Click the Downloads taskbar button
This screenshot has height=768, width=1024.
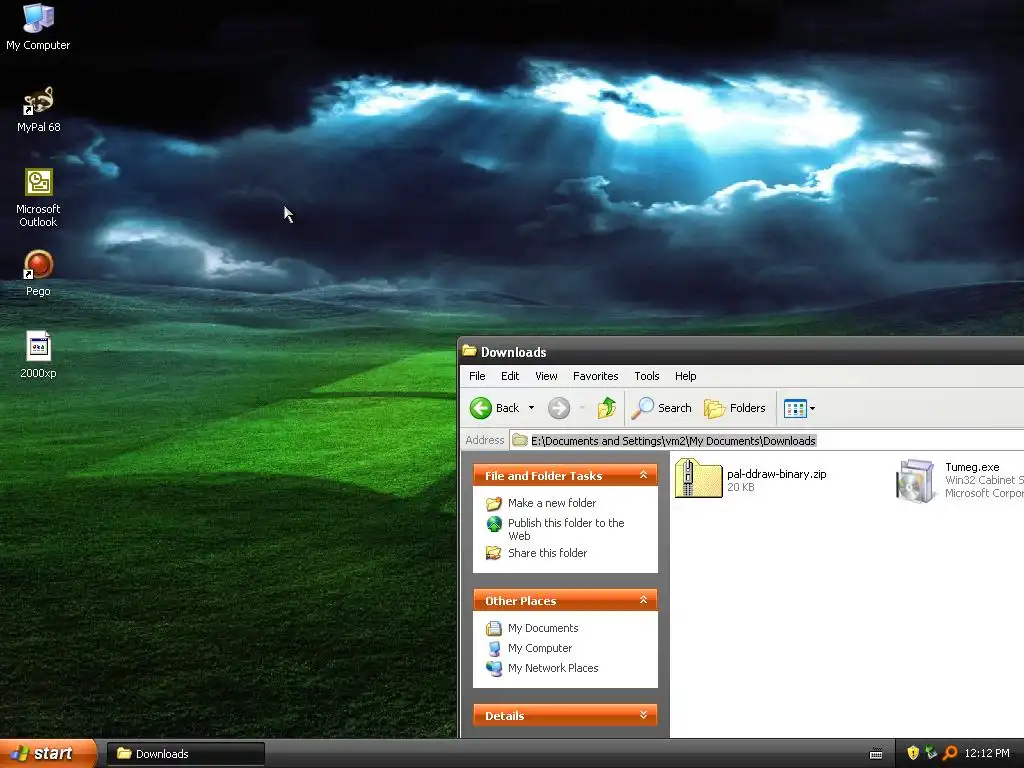(x=185, y=754)
